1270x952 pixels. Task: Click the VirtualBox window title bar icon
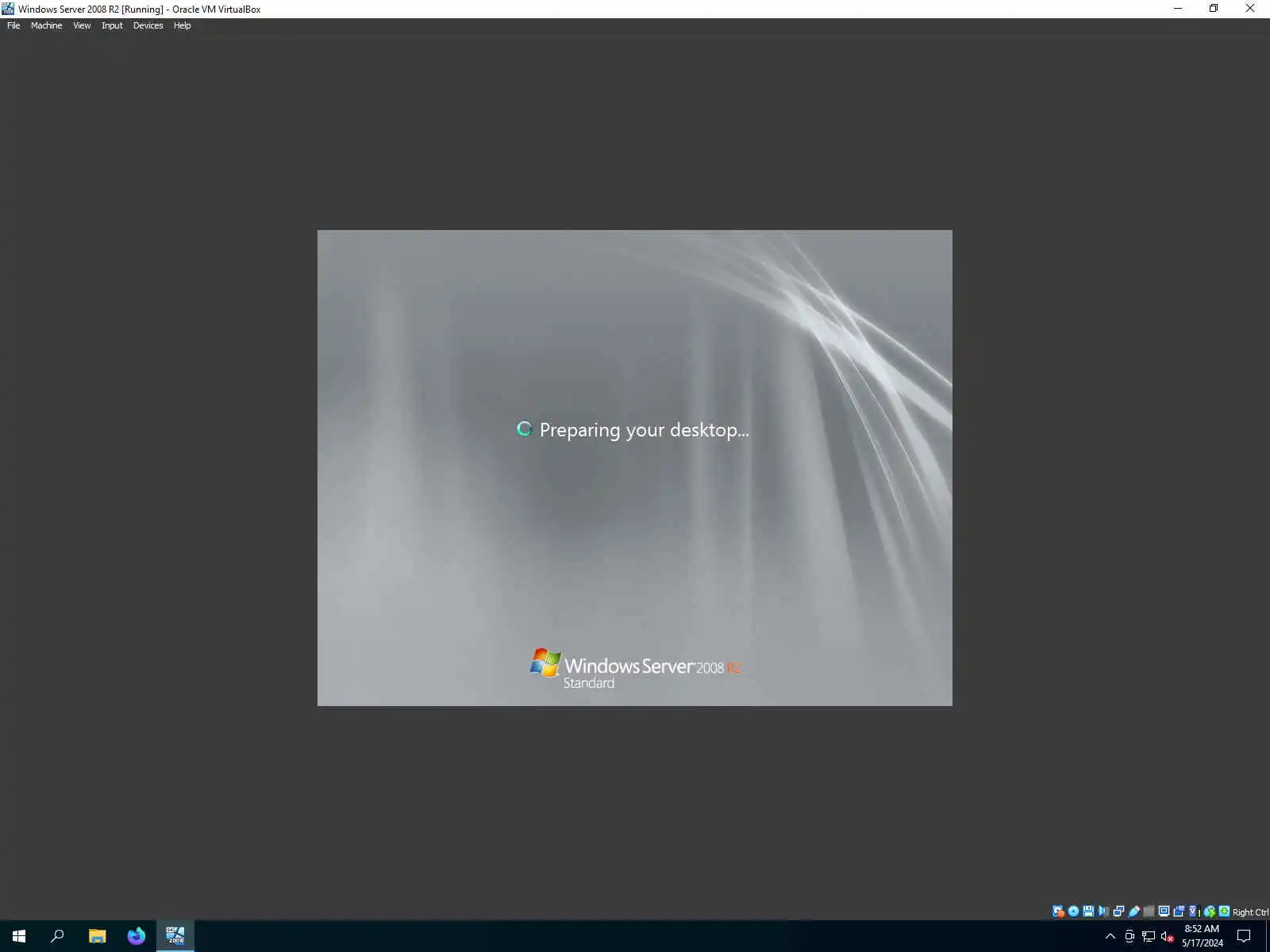[8, 9]
